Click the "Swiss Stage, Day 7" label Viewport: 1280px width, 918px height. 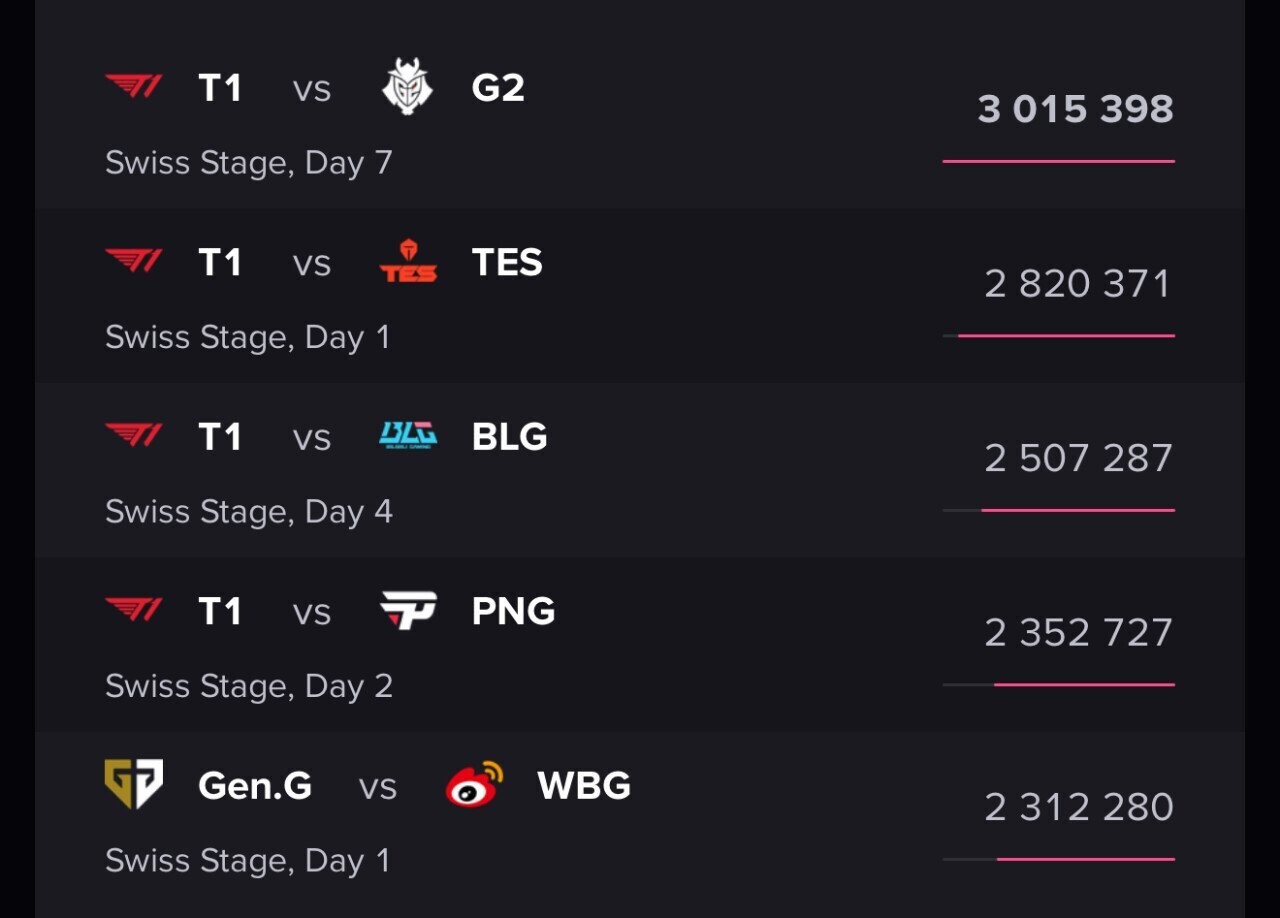tap(249, 162)
